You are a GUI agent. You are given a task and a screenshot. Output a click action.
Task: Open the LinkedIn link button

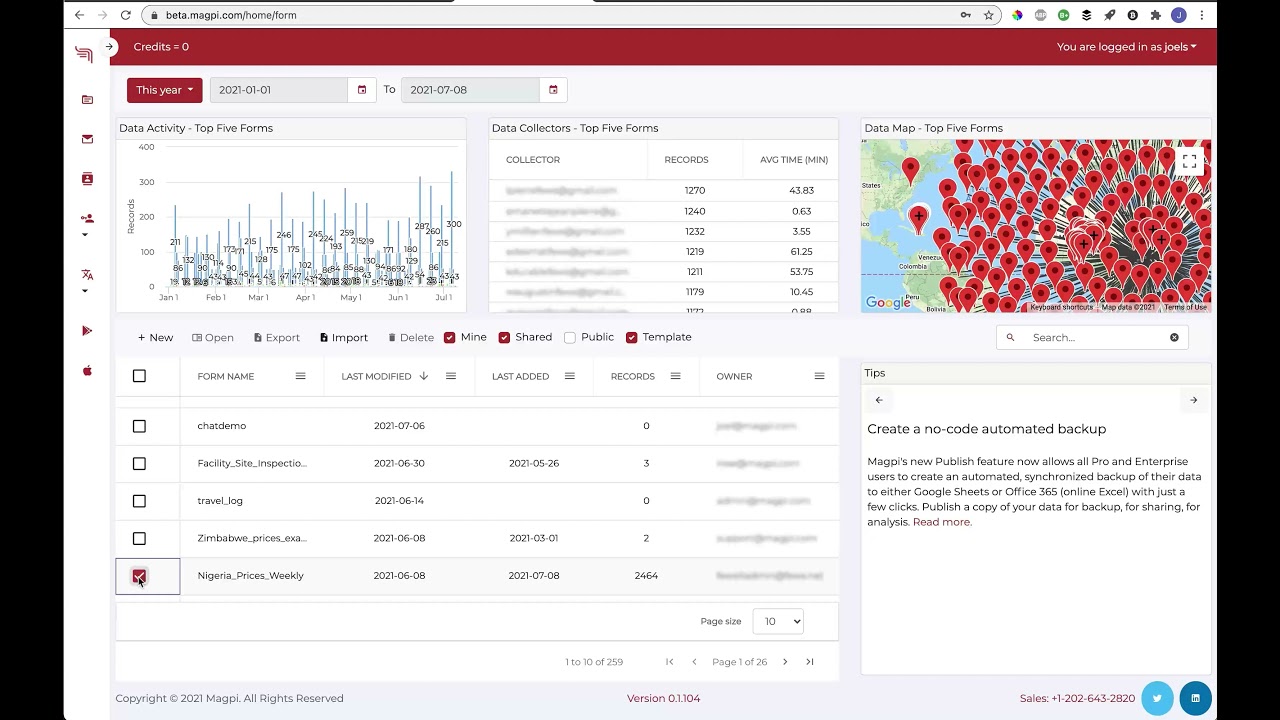1195,698
